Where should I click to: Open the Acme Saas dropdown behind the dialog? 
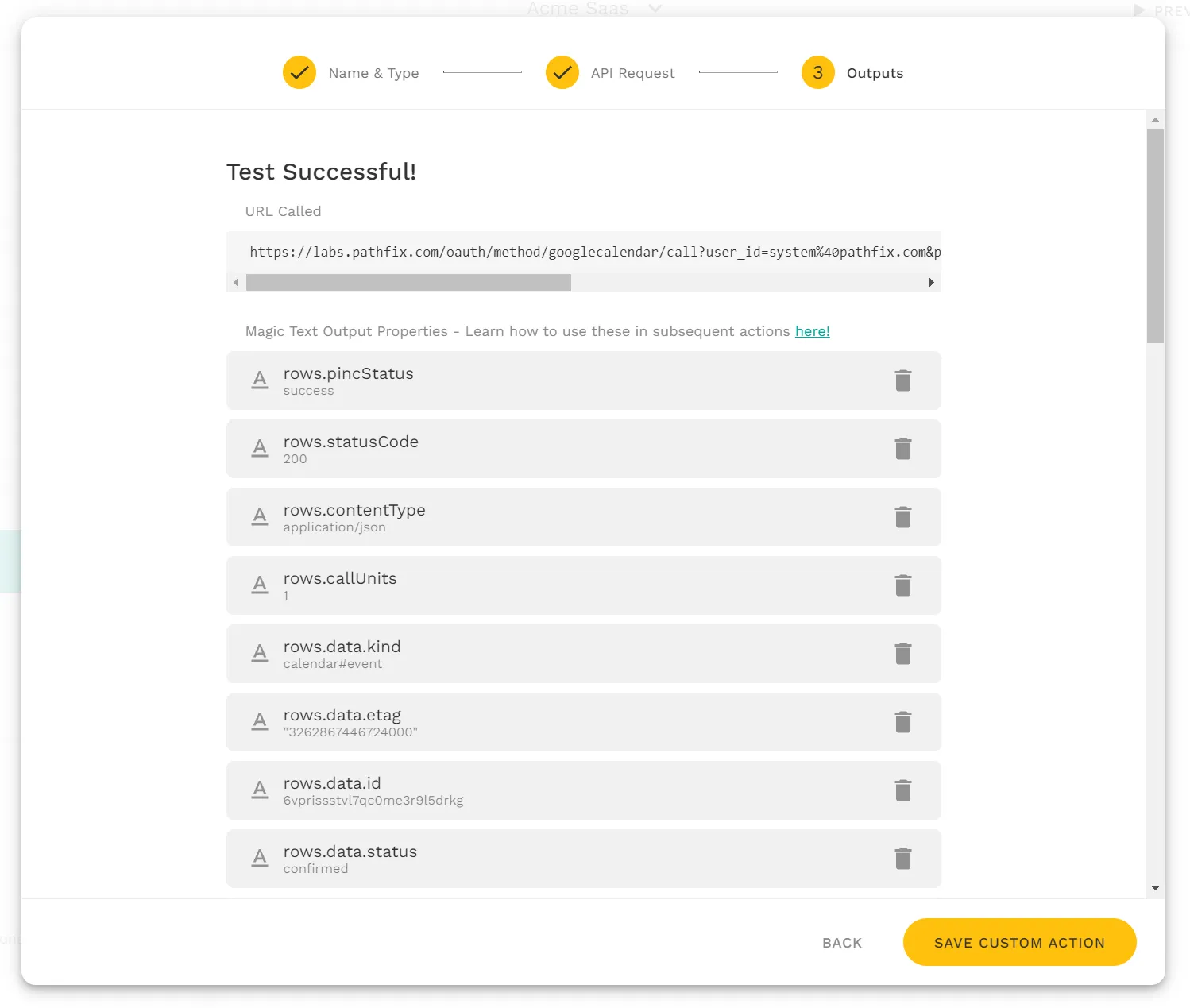594,9
